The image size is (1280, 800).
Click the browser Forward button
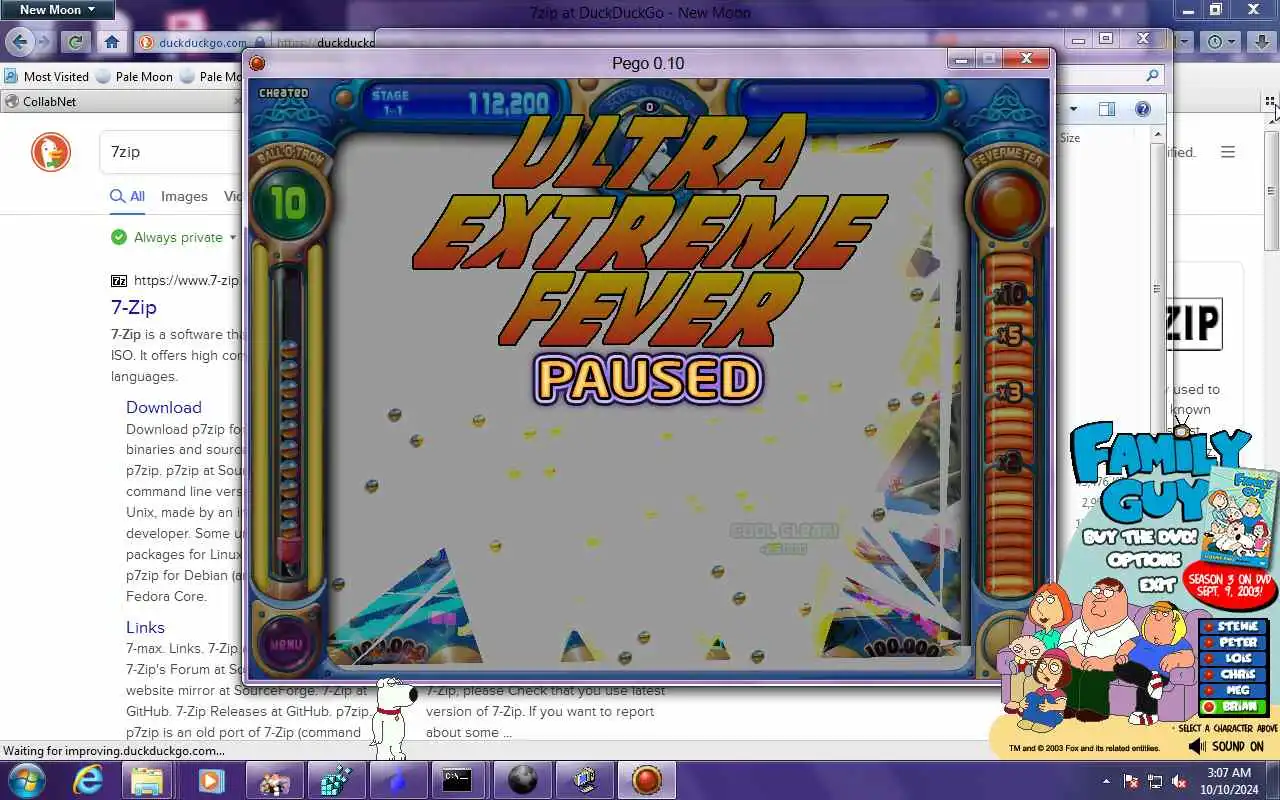click(44, 42)
